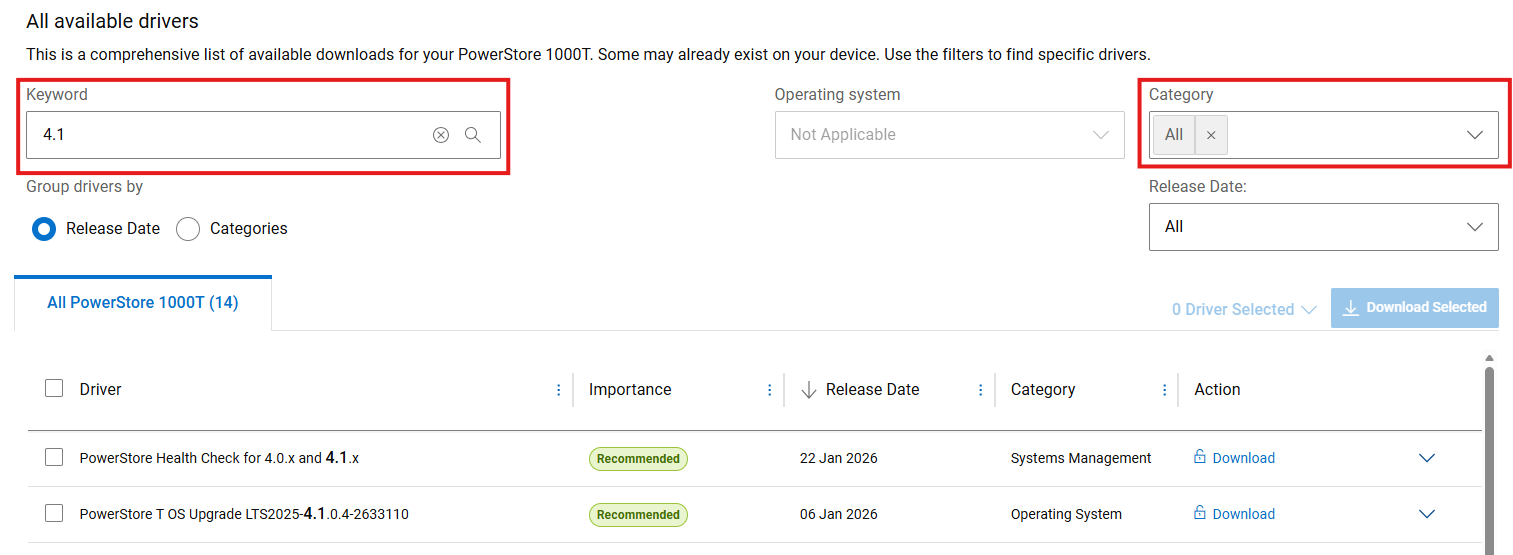Screen dimensions: 1513x555
Task: Clear the keyword search text
Action: [x=440, y=135]
